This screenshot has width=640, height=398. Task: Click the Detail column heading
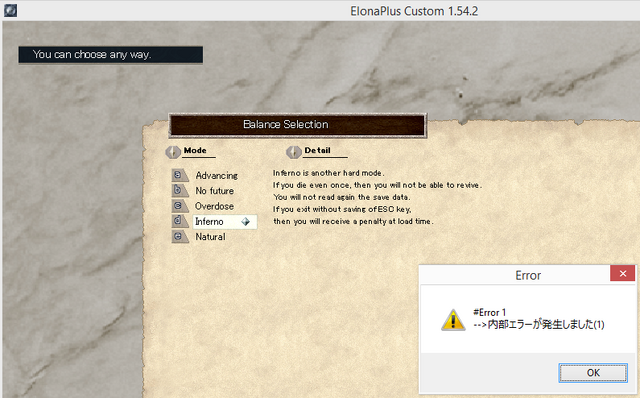pyautogui.click(x=317, y=150)
